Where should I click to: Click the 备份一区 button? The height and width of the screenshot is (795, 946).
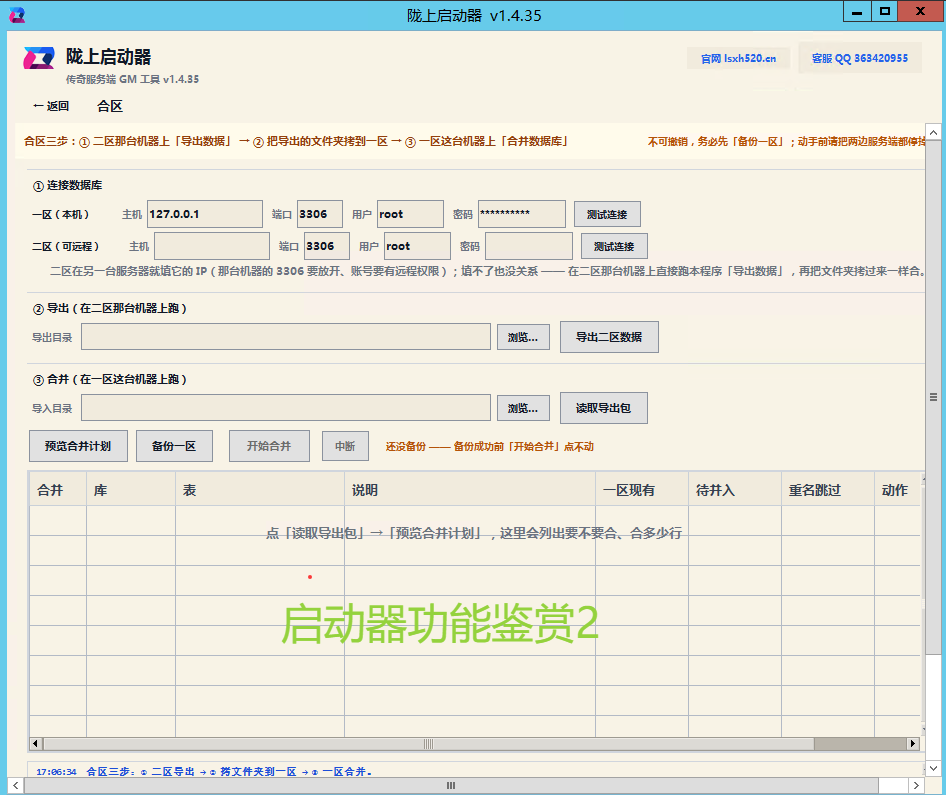[x=174, y=446]
